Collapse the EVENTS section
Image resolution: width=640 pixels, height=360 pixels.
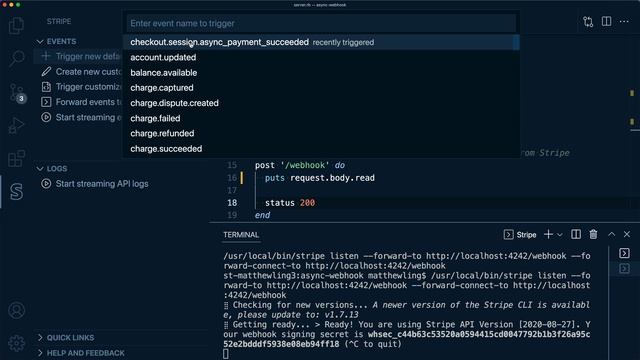pos(40,41)
